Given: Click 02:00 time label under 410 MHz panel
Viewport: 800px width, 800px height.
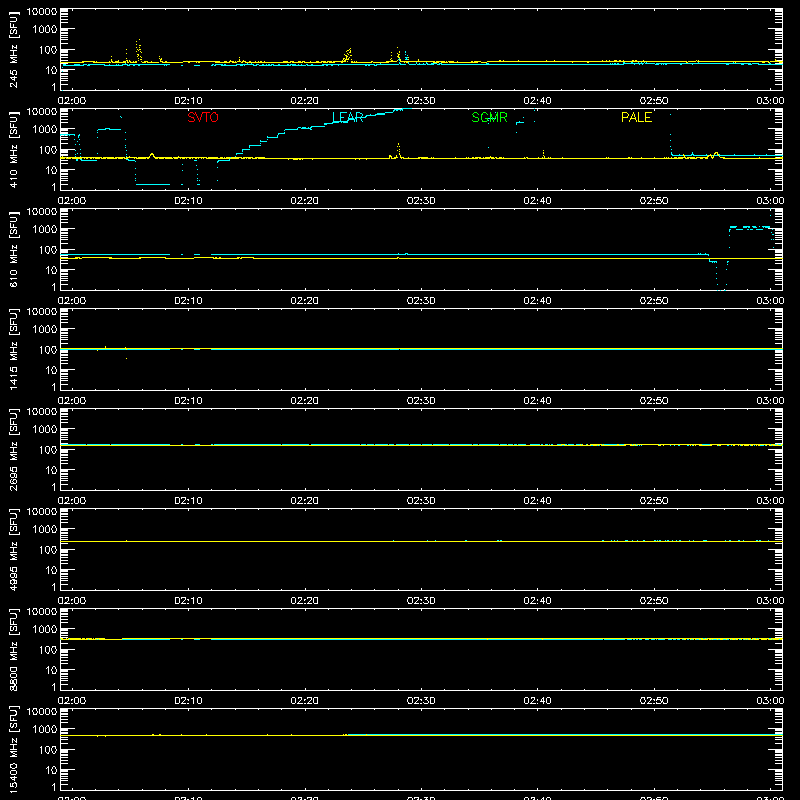Looking at the screenshot, I should [x=72, y=201].
